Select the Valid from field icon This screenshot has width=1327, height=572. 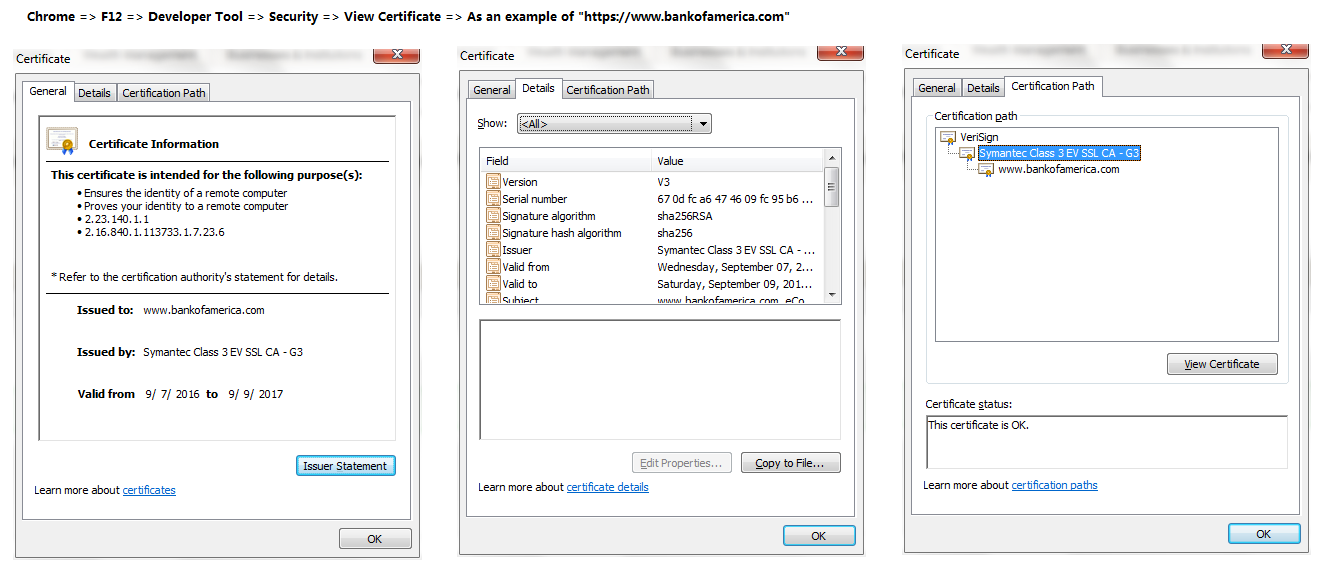tap(493, 267)
